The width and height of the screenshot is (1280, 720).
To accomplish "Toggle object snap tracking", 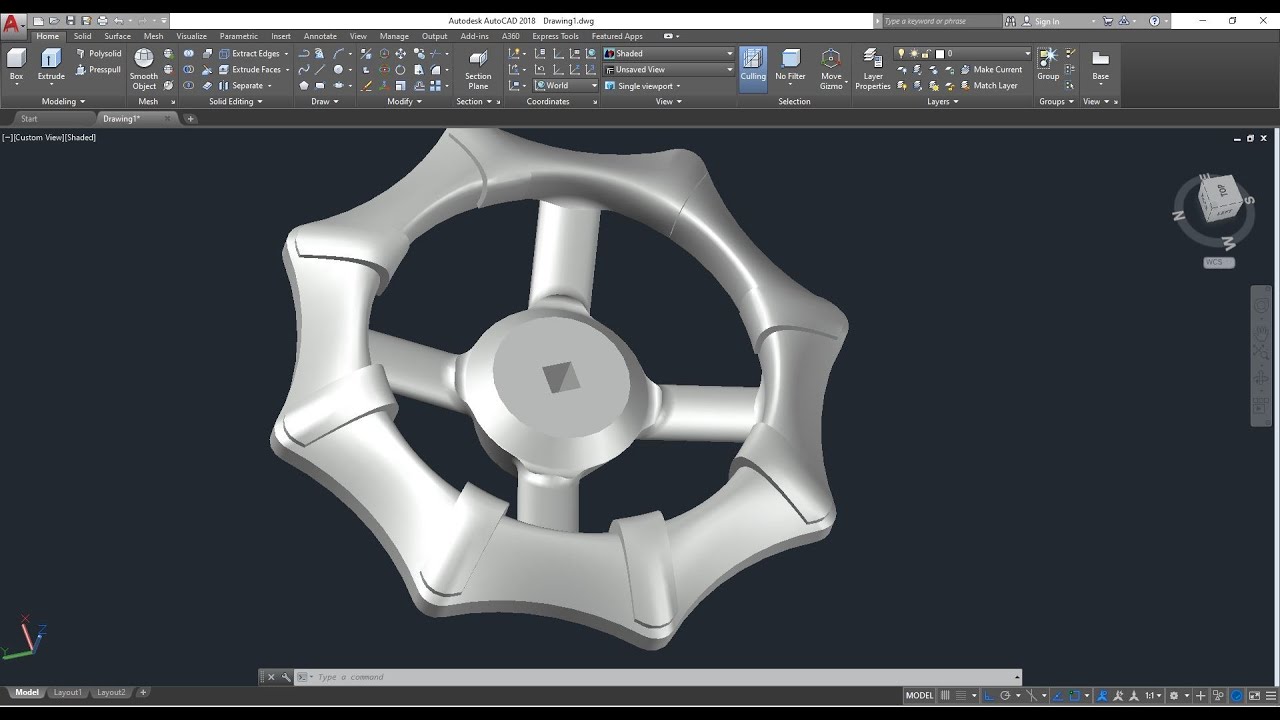I will [x=1056, y=696].
